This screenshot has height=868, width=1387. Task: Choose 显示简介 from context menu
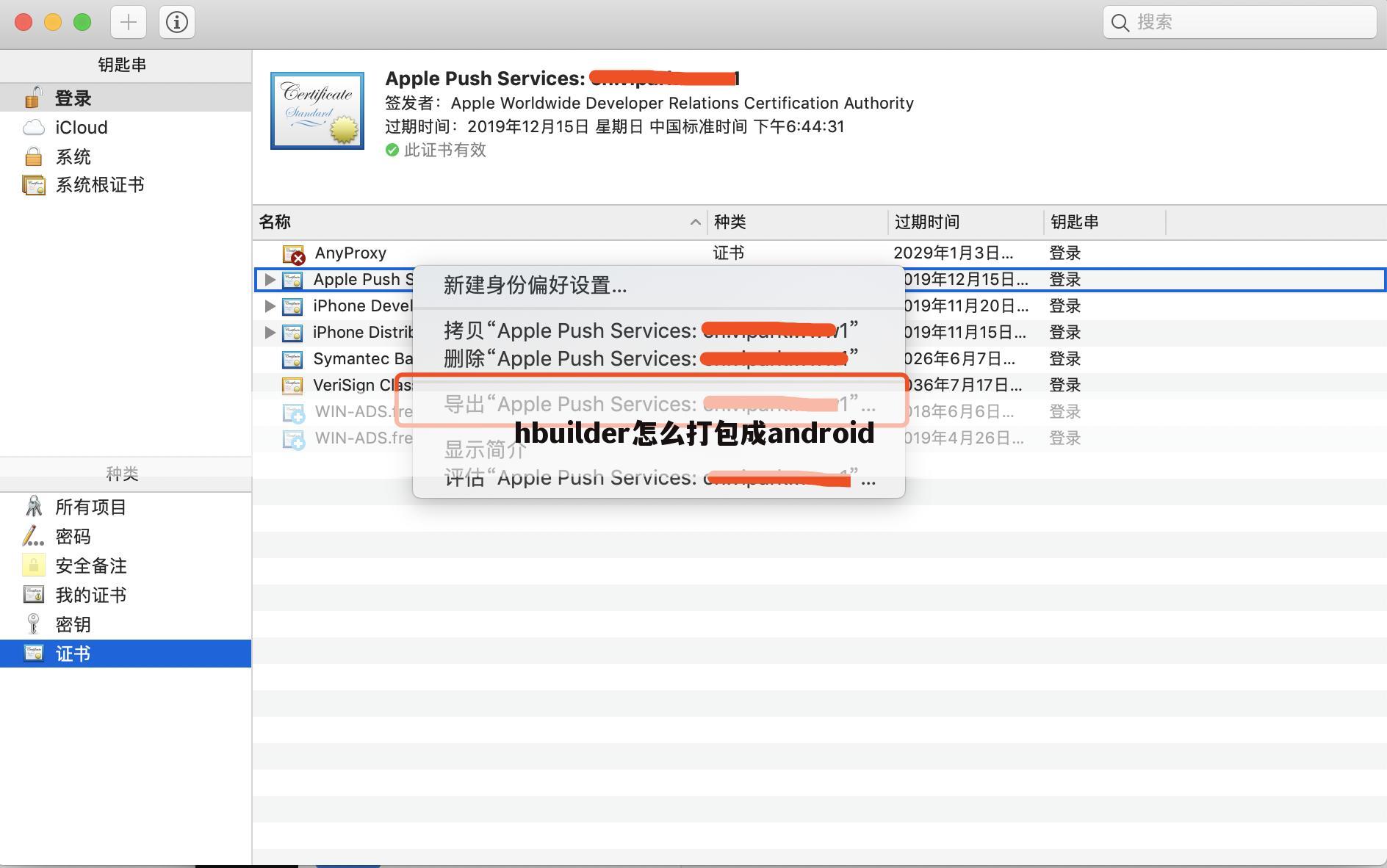[658, 449]
